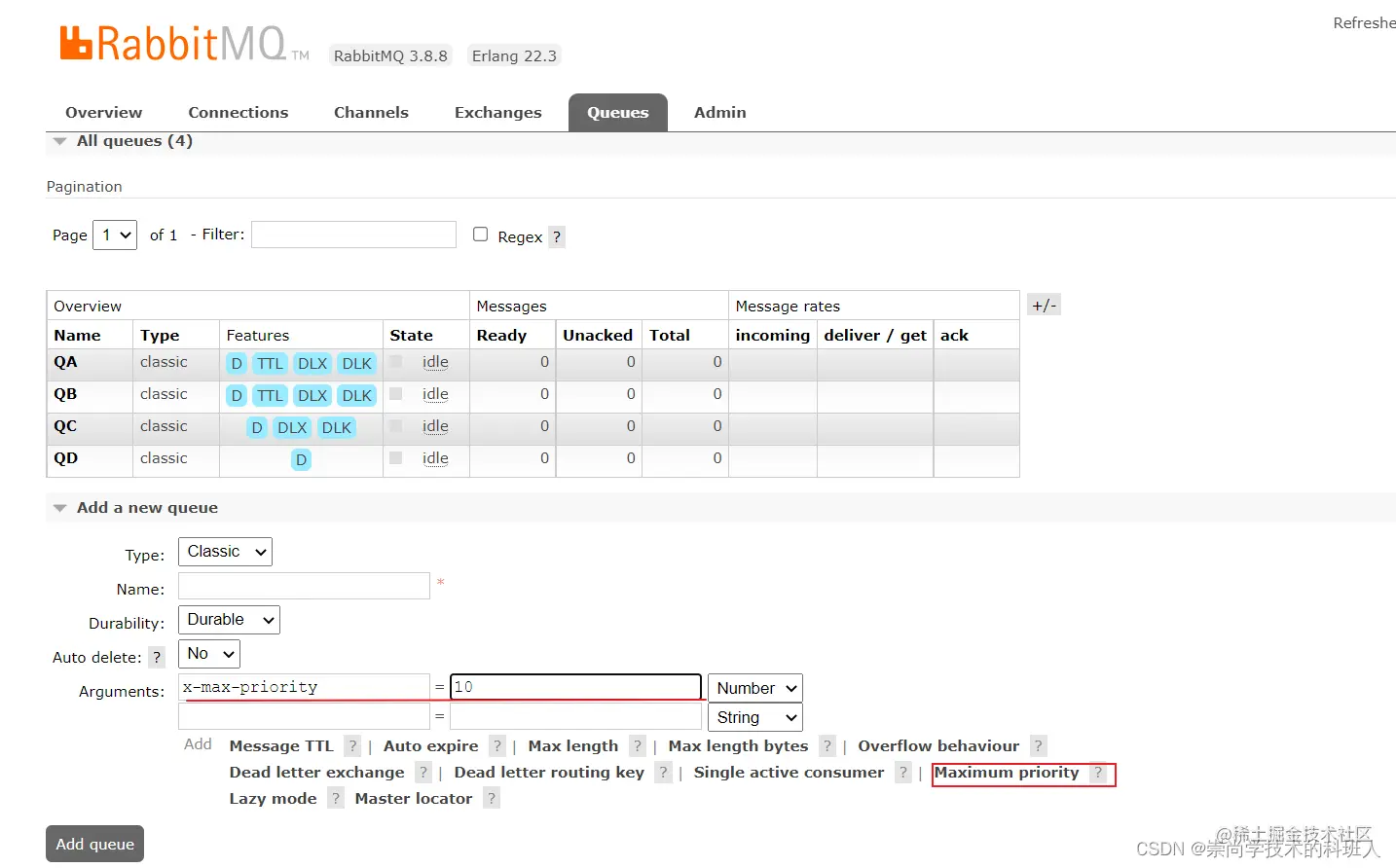Sort the table by Name column
This screenshot has width=1396, height=868.
(77, 336)
